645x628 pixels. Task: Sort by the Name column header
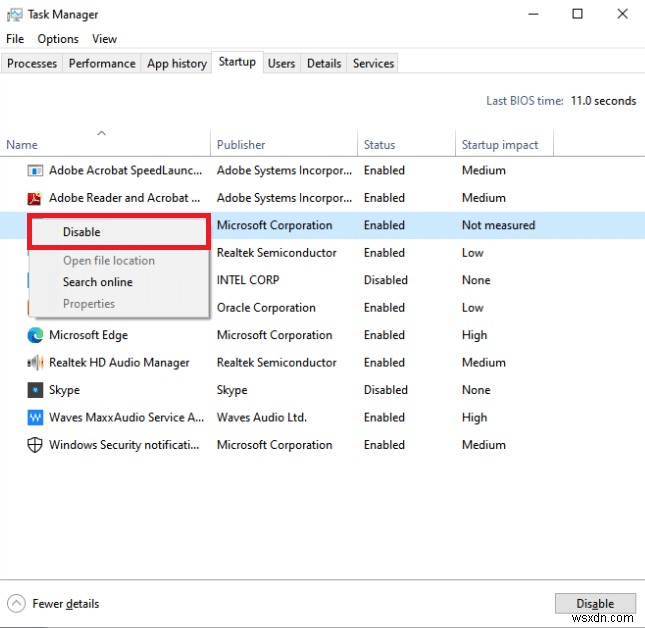pyautogui.click(x=105, y=145)
